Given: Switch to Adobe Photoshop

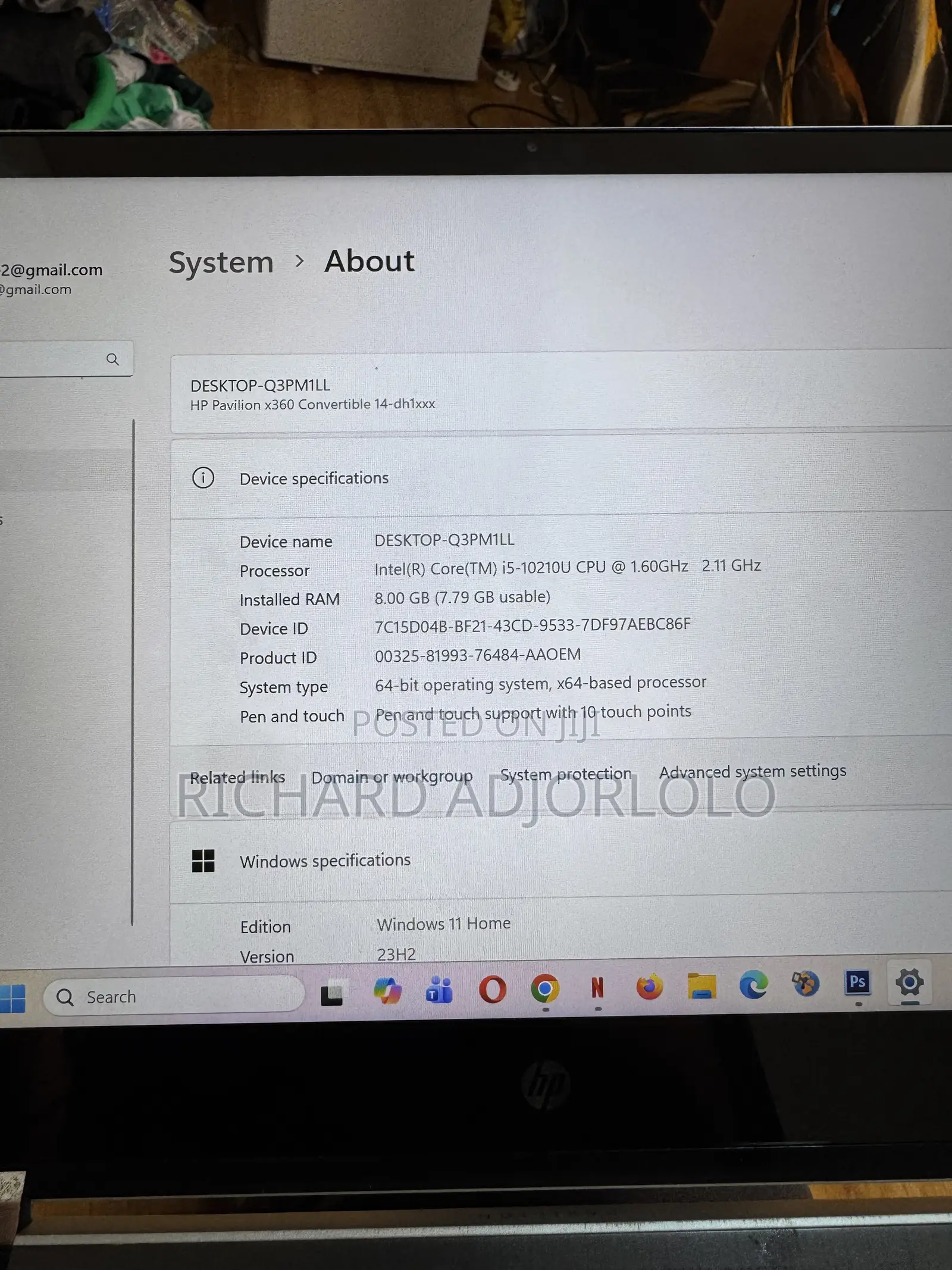Looking at the screenshot, I should (x=857, y=981).
